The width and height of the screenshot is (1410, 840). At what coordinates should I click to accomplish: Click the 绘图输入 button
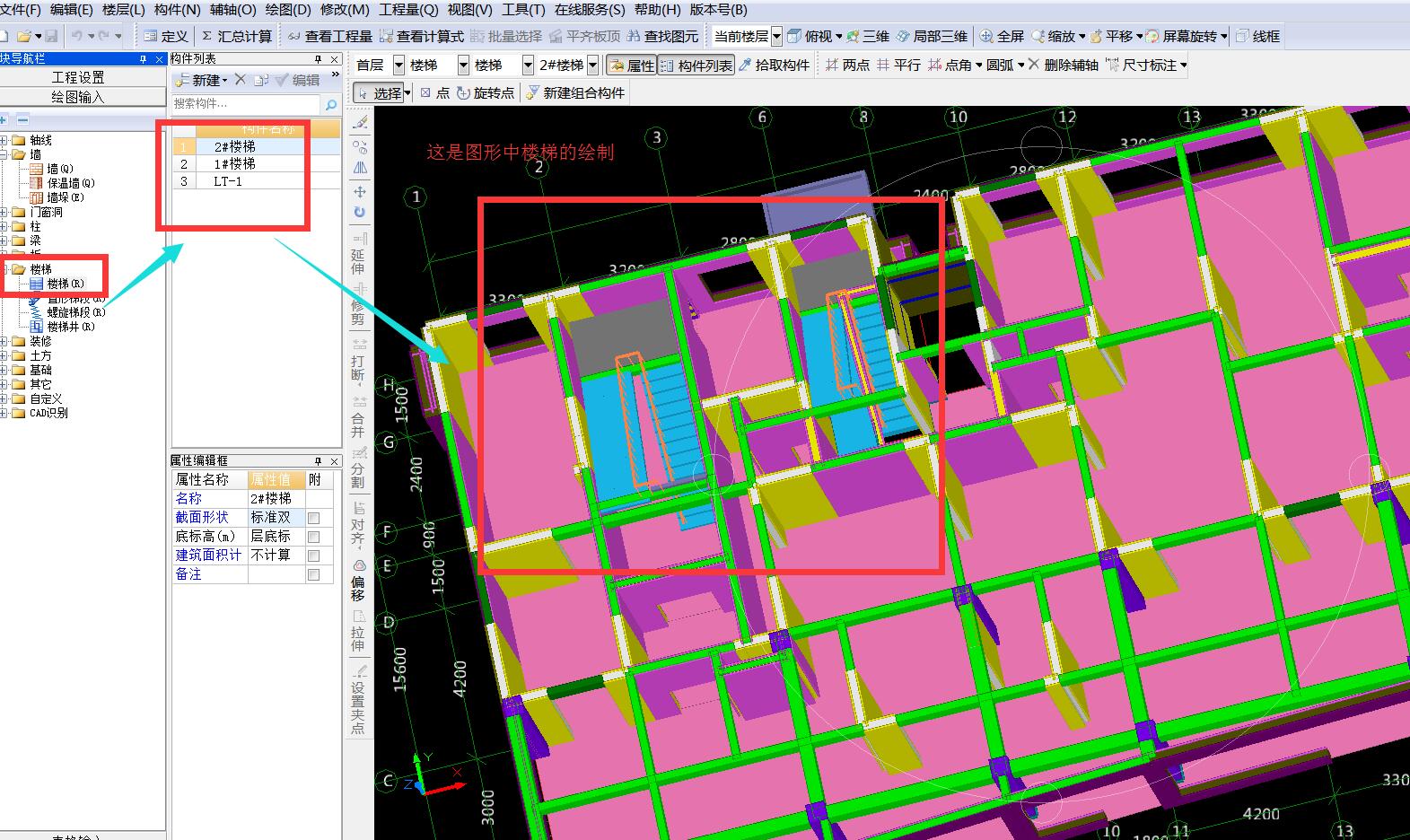(x=78, y=97)
